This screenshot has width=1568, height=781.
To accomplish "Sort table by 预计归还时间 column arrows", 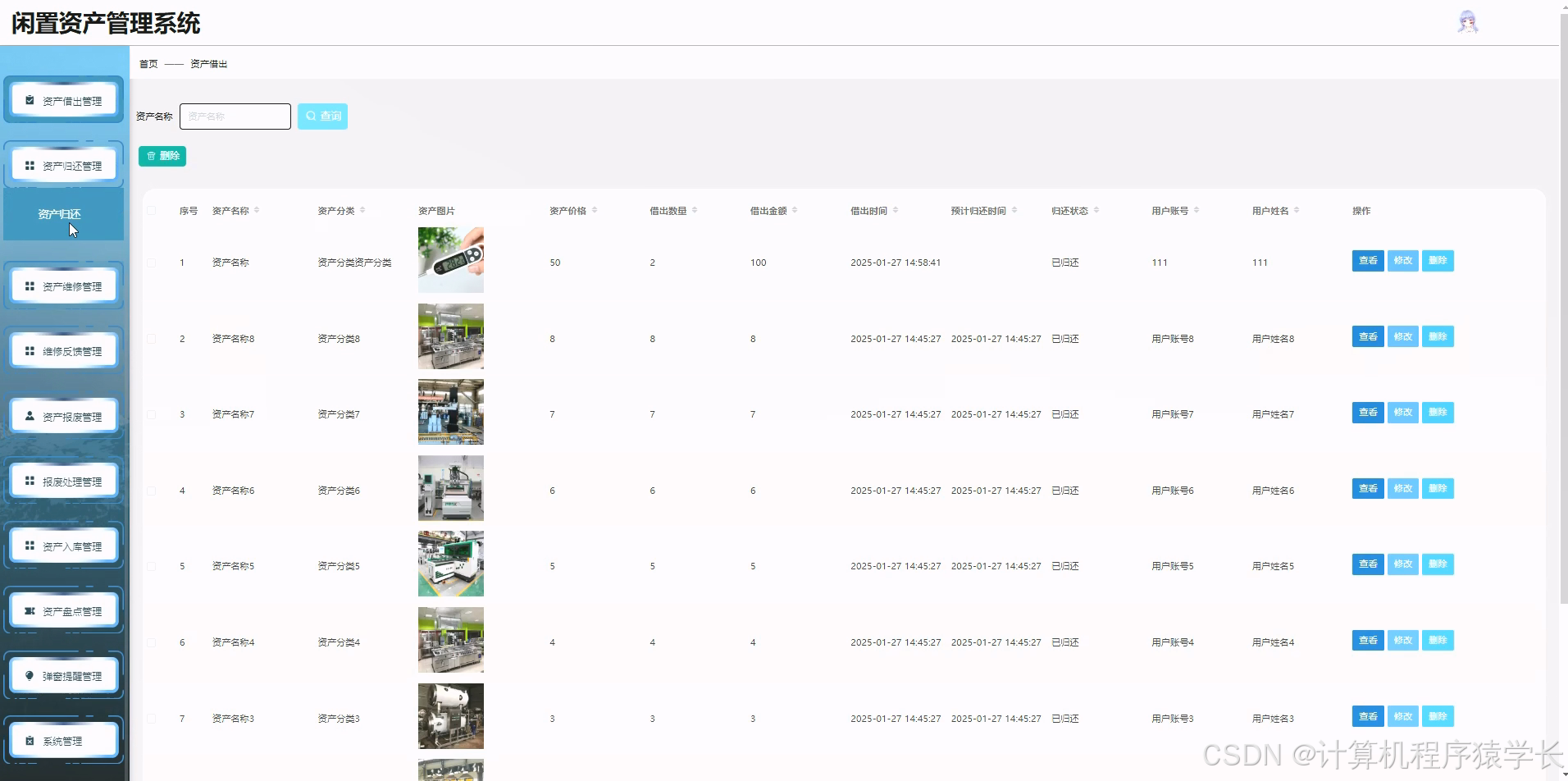I will point(1014,211).
